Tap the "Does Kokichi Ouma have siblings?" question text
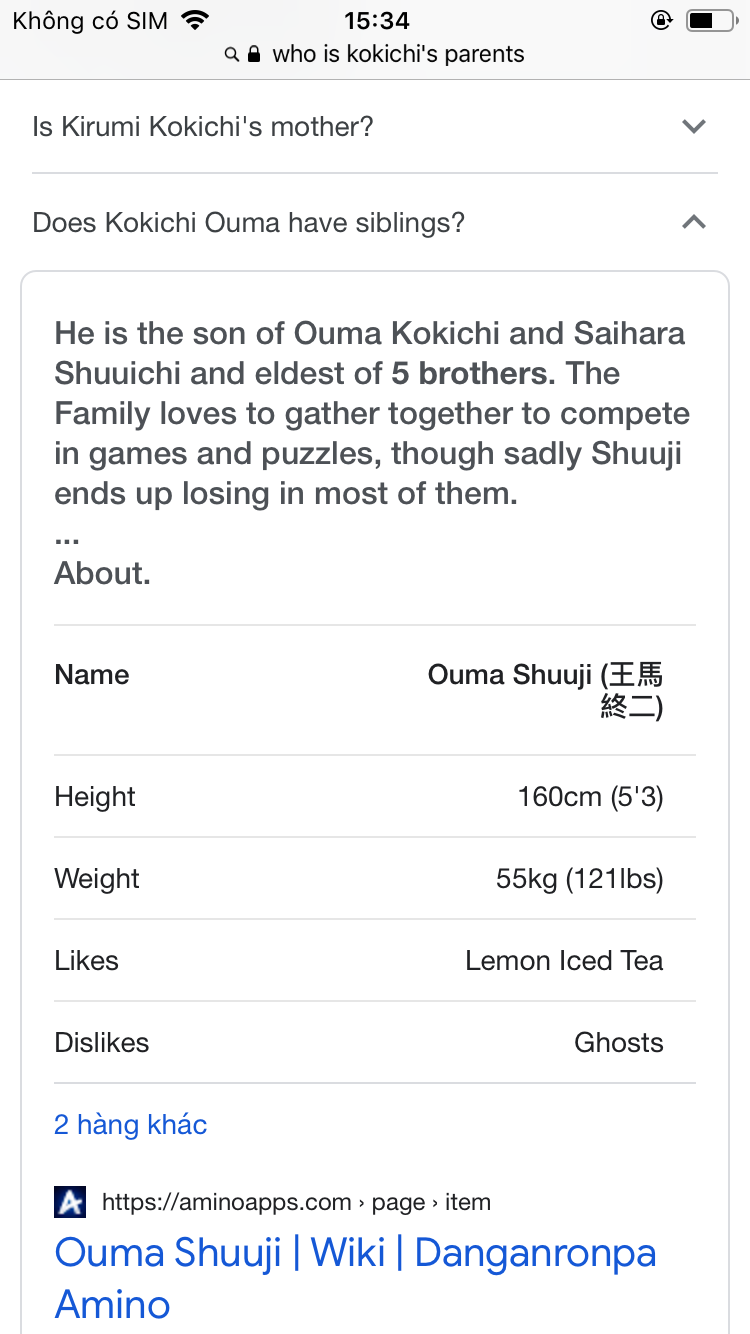Screen dimensions: 750x1334 coord(249,222)
